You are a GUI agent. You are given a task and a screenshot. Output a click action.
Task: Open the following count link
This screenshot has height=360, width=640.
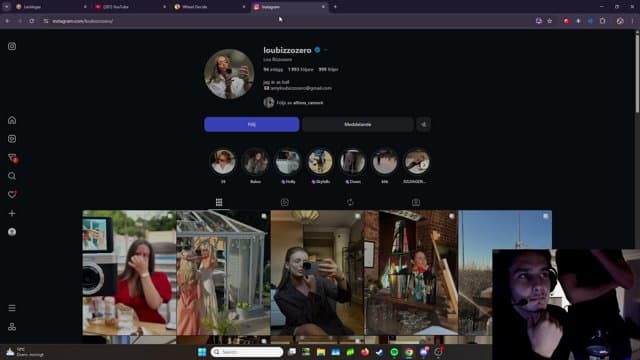click(x=328, y=69)
